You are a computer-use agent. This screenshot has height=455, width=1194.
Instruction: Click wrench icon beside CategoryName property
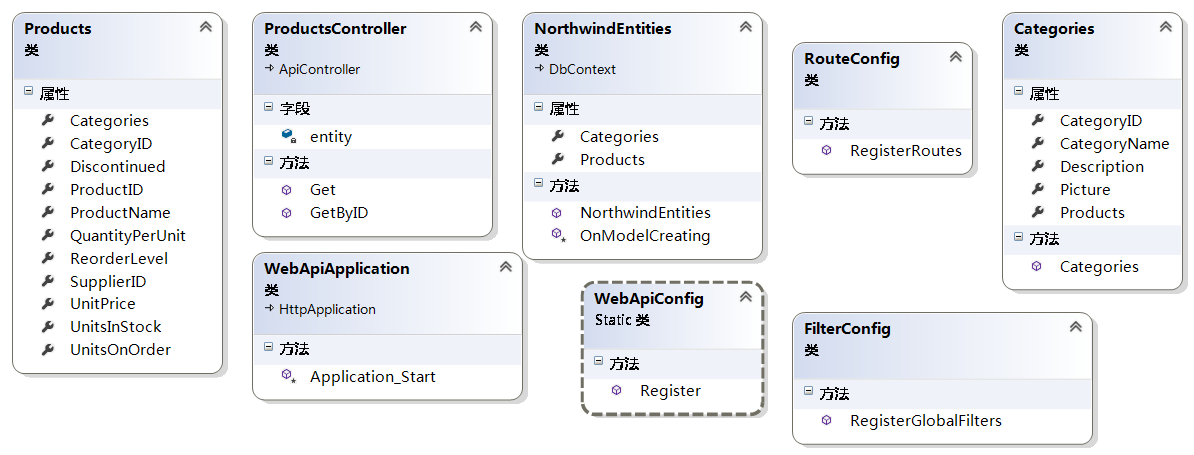(1038, 142)
